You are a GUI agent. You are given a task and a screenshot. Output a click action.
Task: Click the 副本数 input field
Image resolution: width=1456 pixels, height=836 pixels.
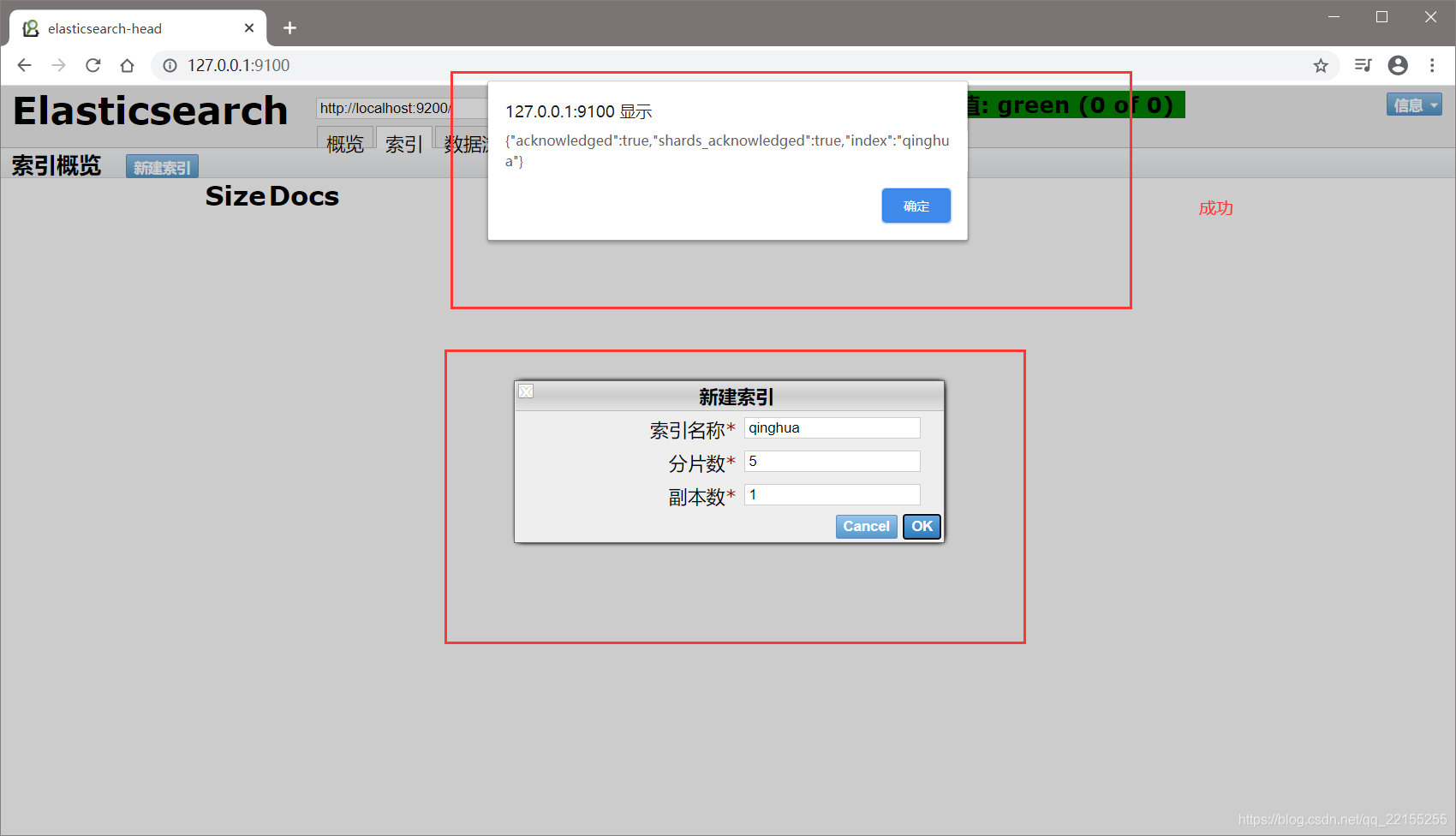[x=832, y=494]
